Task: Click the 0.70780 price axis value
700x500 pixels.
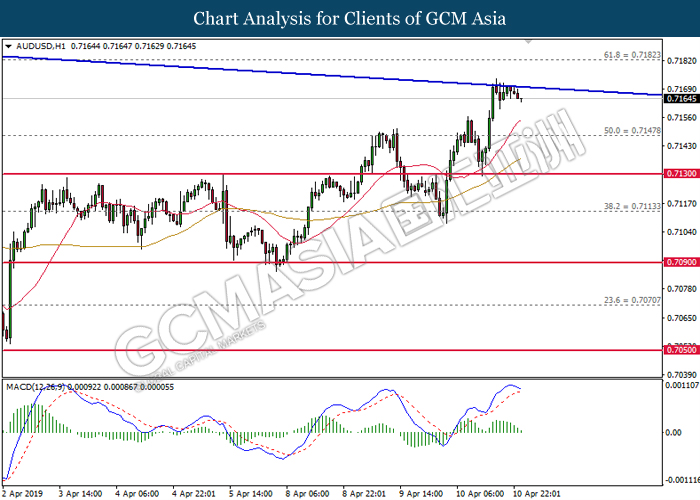Action: [681, 289]
